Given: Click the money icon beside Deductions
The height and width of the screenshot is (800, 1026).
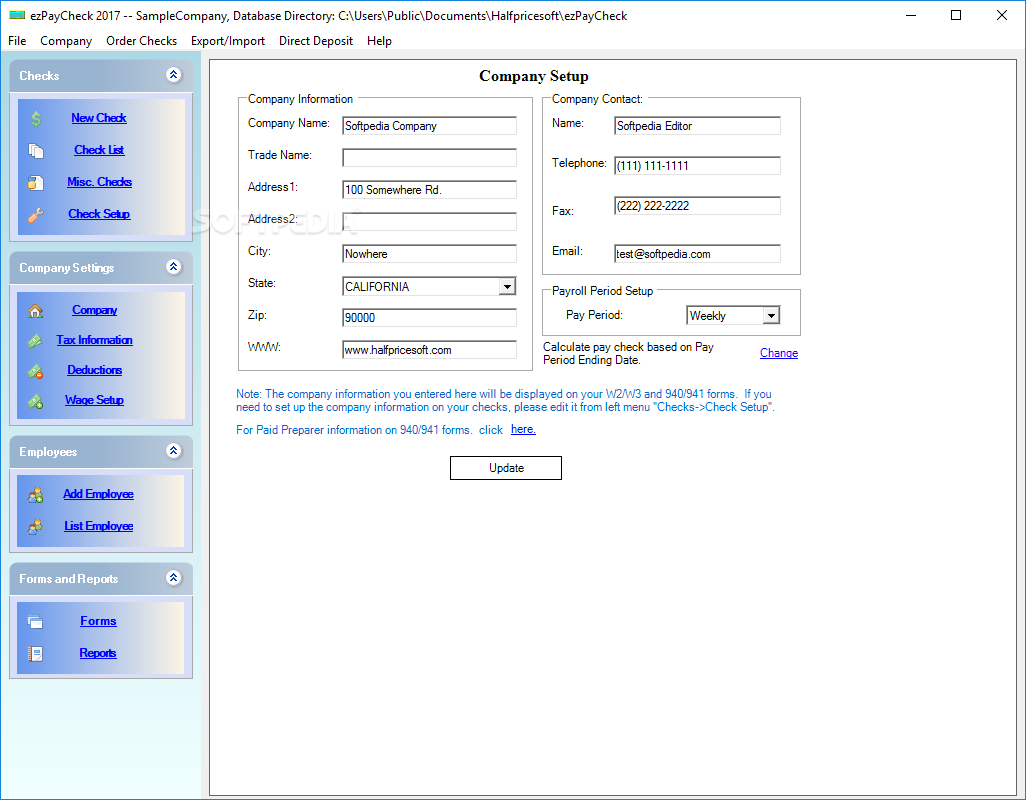Looking at the screenshot, I should coord(35,371).
